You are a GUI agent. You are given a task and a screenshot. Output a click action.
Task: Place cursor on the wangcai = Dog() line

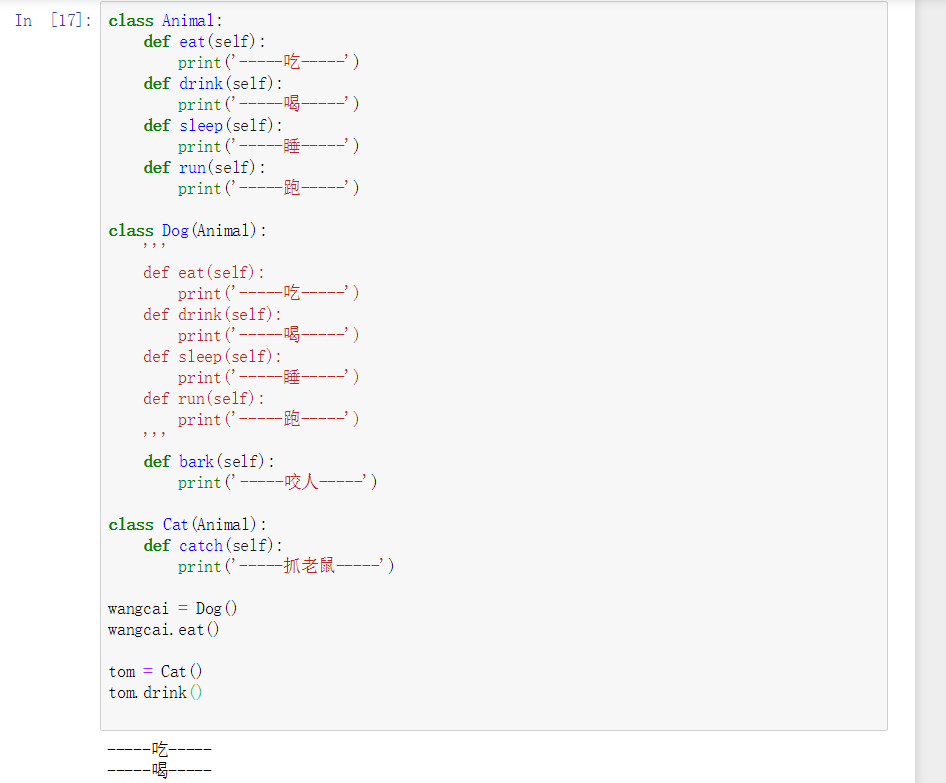pyautogui.click(x=173, y=609)
